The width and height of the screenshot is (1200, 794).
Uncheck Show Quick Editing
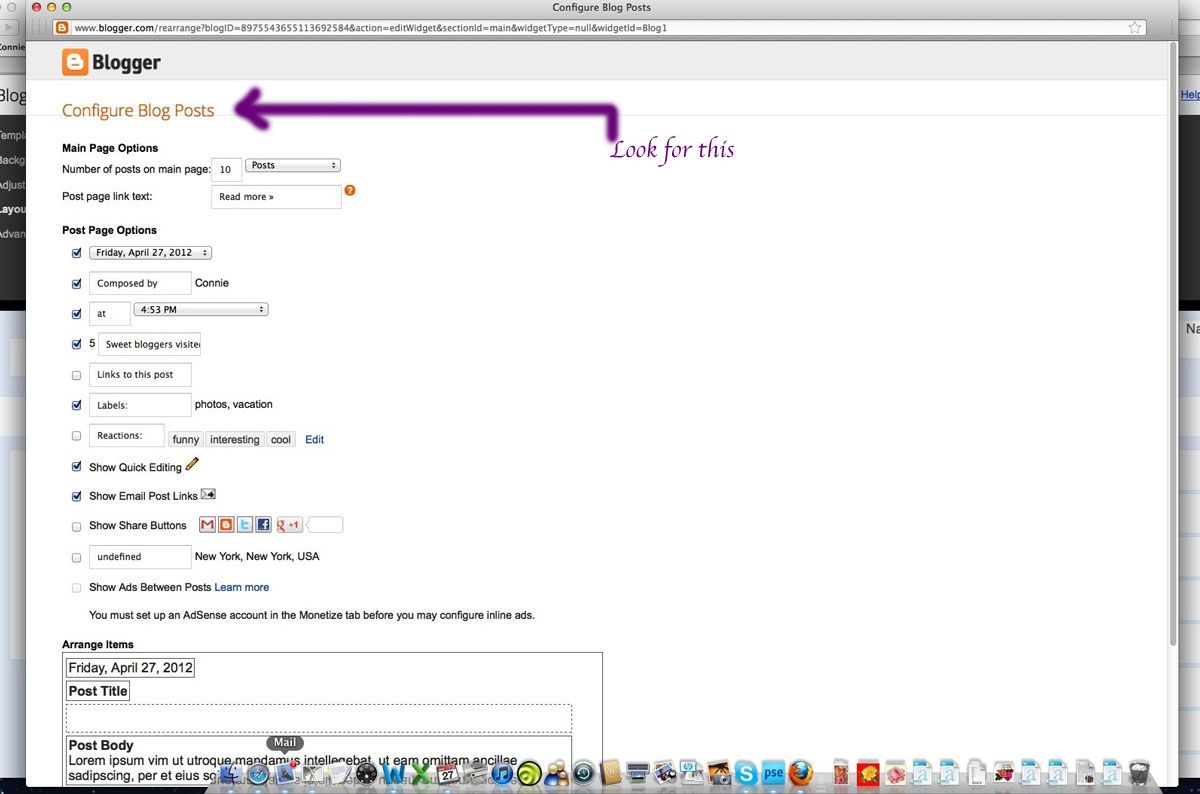[x=77, y=466]
